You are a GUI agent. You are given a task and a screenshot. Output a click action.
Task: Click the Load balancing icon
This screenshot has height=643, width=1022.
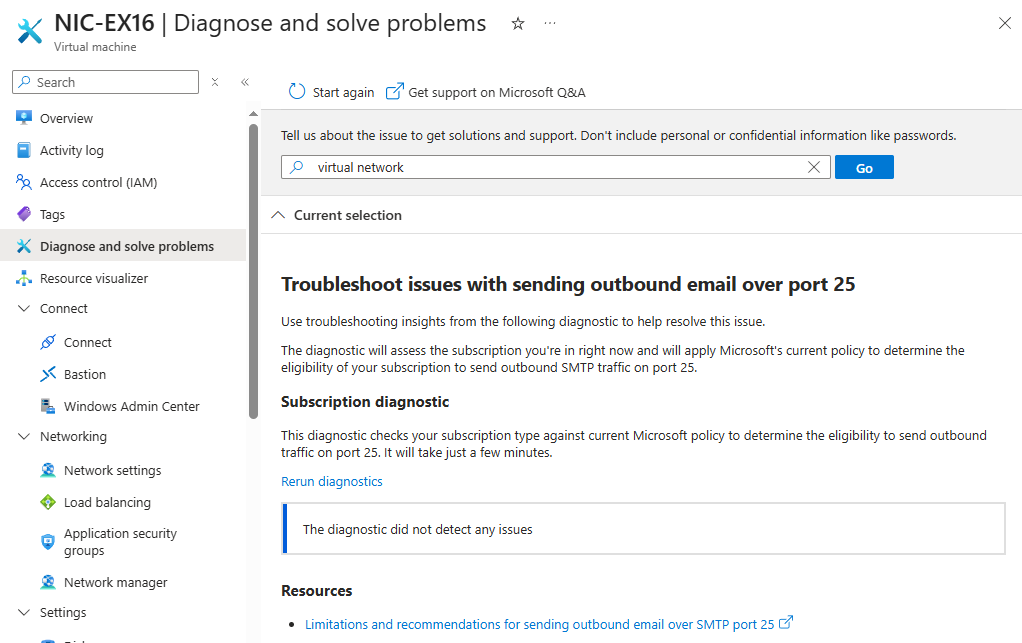pos(47,501)
